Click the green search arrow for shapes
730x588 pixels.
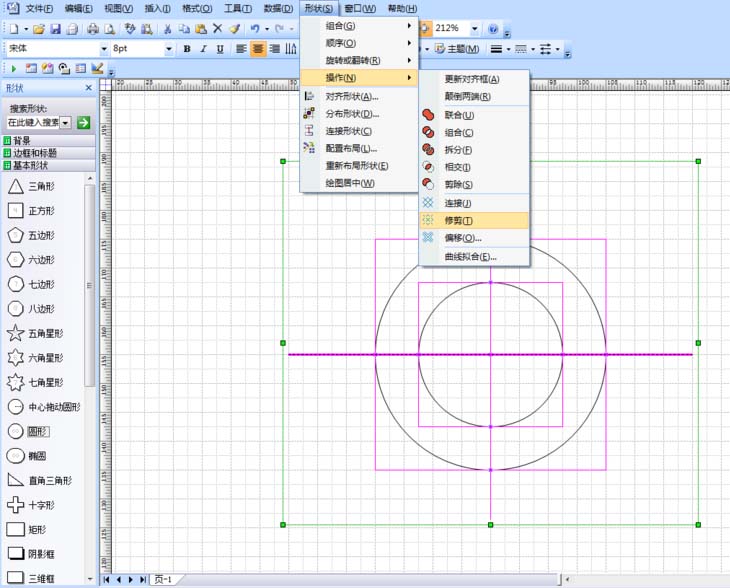(83, 122)
